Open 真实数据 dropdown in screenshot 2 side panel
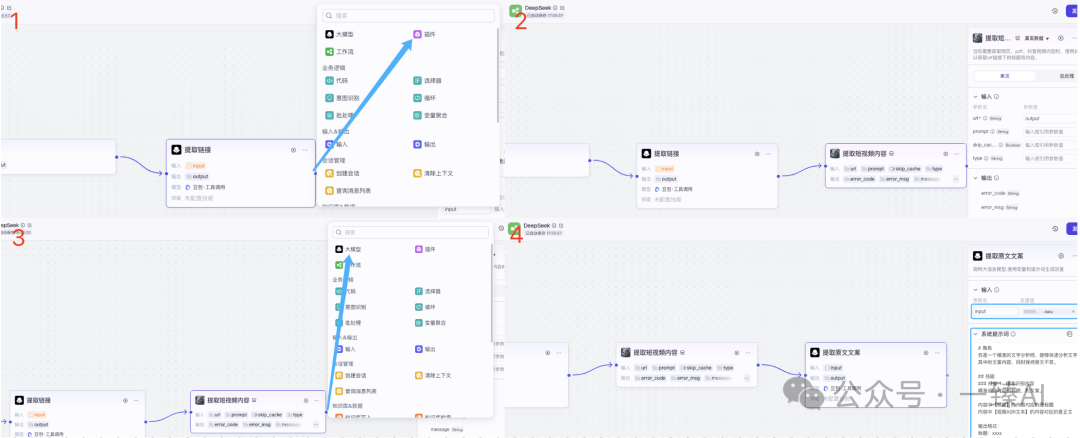 pyautogui.click(x=1036, y=39)
